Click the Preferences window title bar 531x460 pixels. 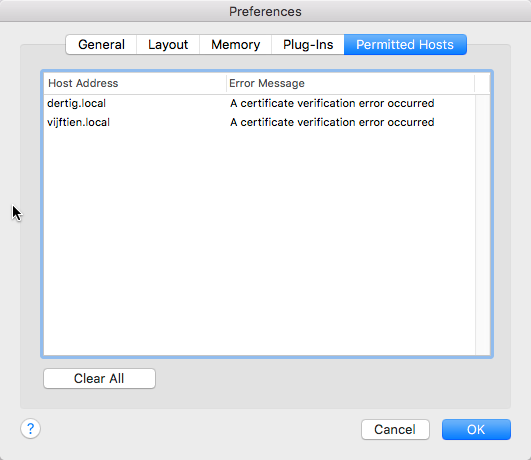coord(265,11)
